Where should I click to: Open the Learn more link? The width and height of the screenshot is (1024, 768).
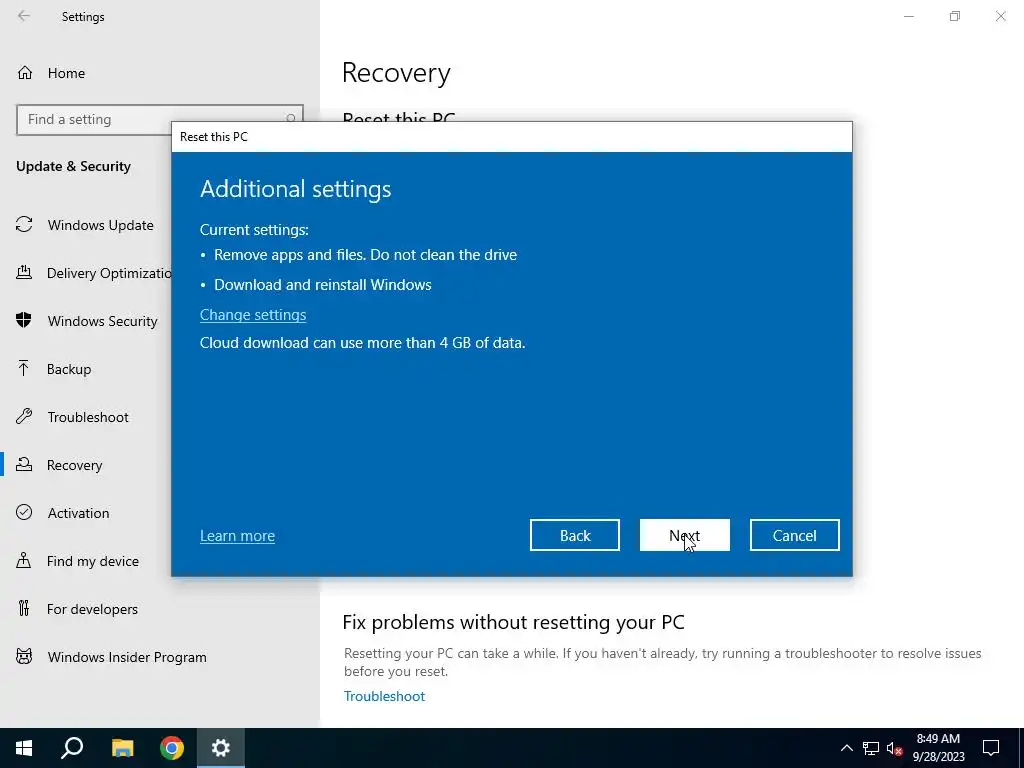[237, 536]
